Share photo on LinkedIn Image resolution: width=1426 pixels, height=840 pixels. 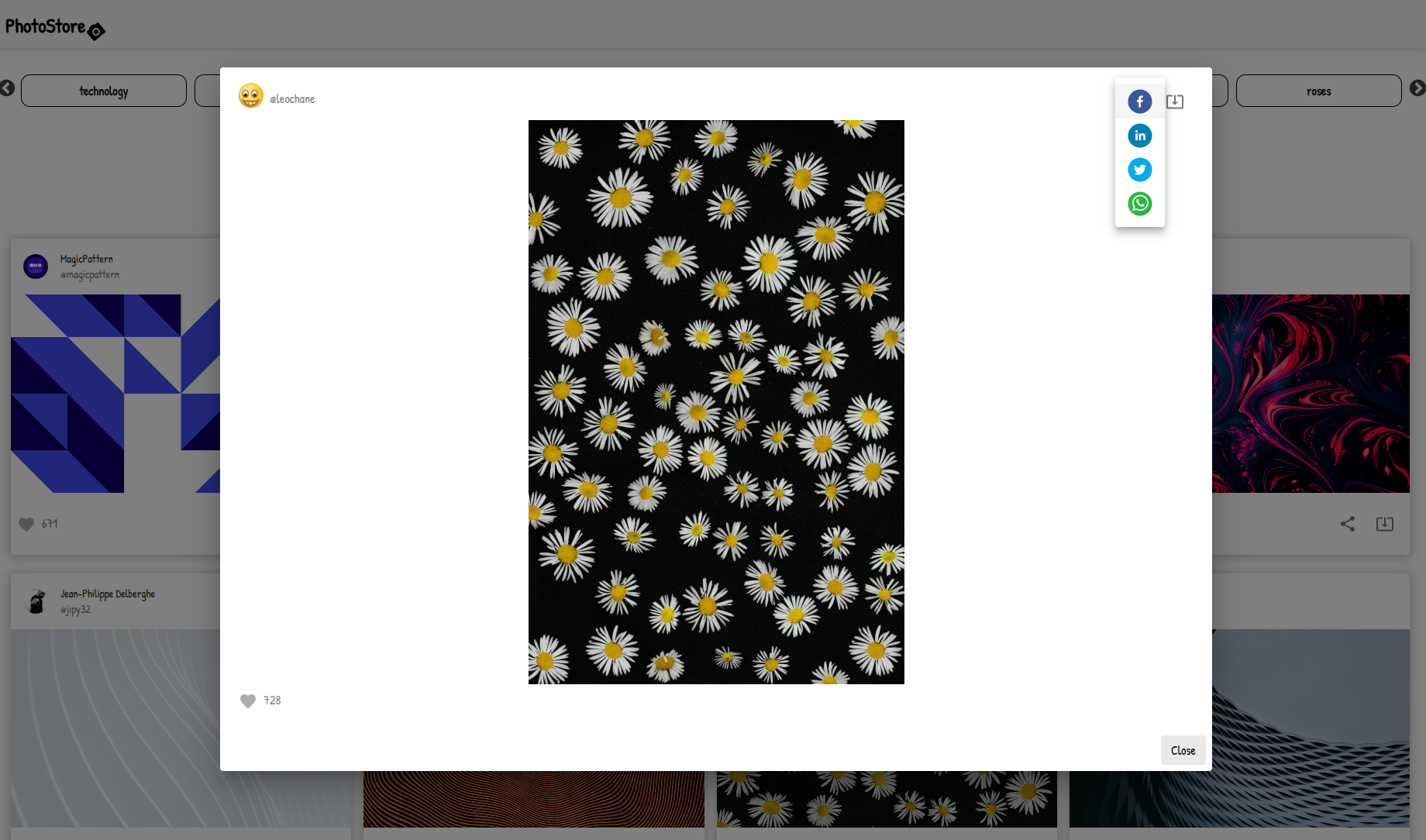1139,136
